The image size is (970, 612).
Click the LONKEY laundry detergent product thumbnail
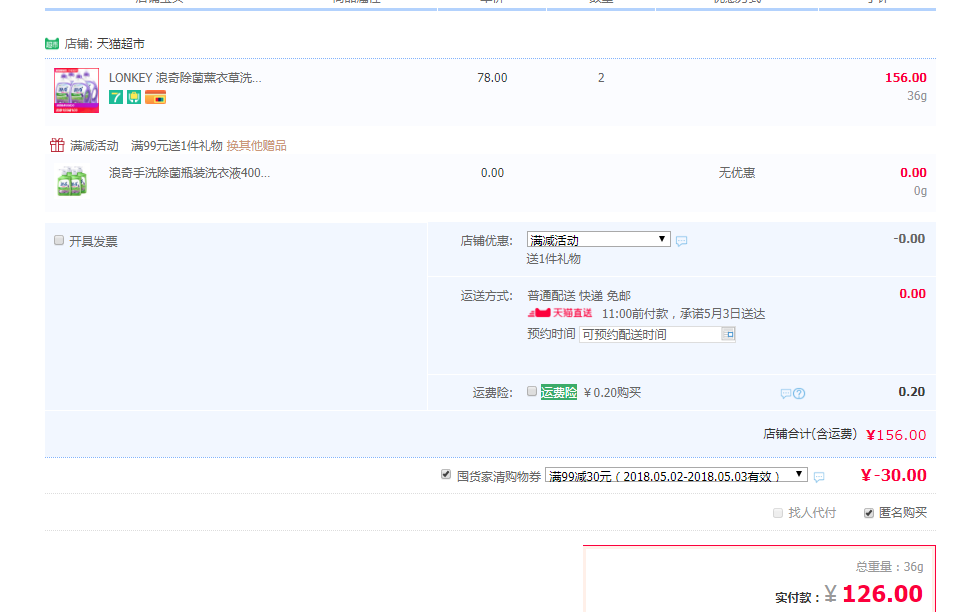point(77,90)
